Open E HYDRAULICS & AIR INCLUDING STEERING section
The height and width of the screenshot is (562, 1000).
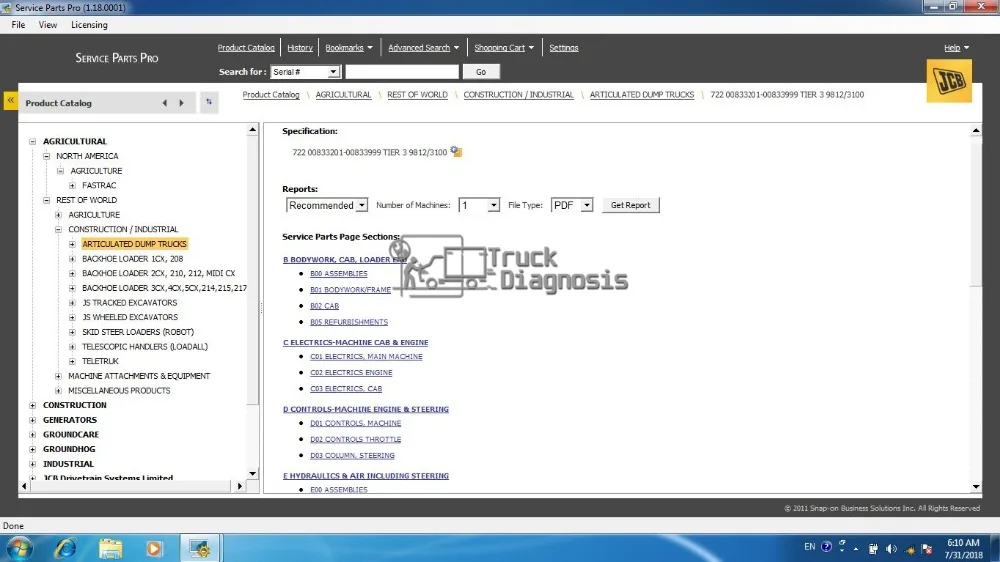[x=366, y=476]
